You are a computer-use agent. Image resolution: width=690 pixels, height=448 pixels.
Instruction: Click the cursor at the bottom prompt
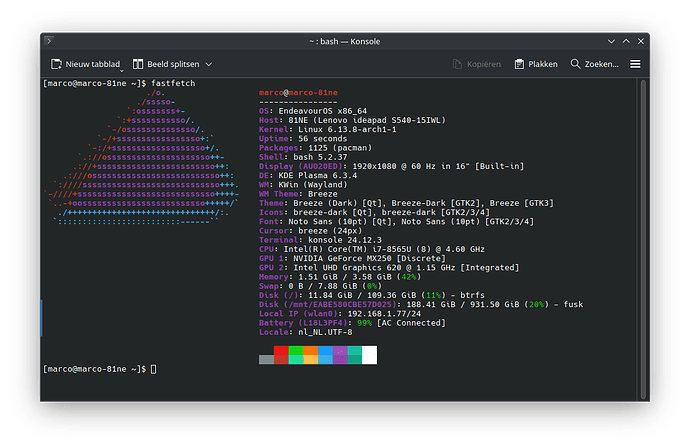click(154, 369)
